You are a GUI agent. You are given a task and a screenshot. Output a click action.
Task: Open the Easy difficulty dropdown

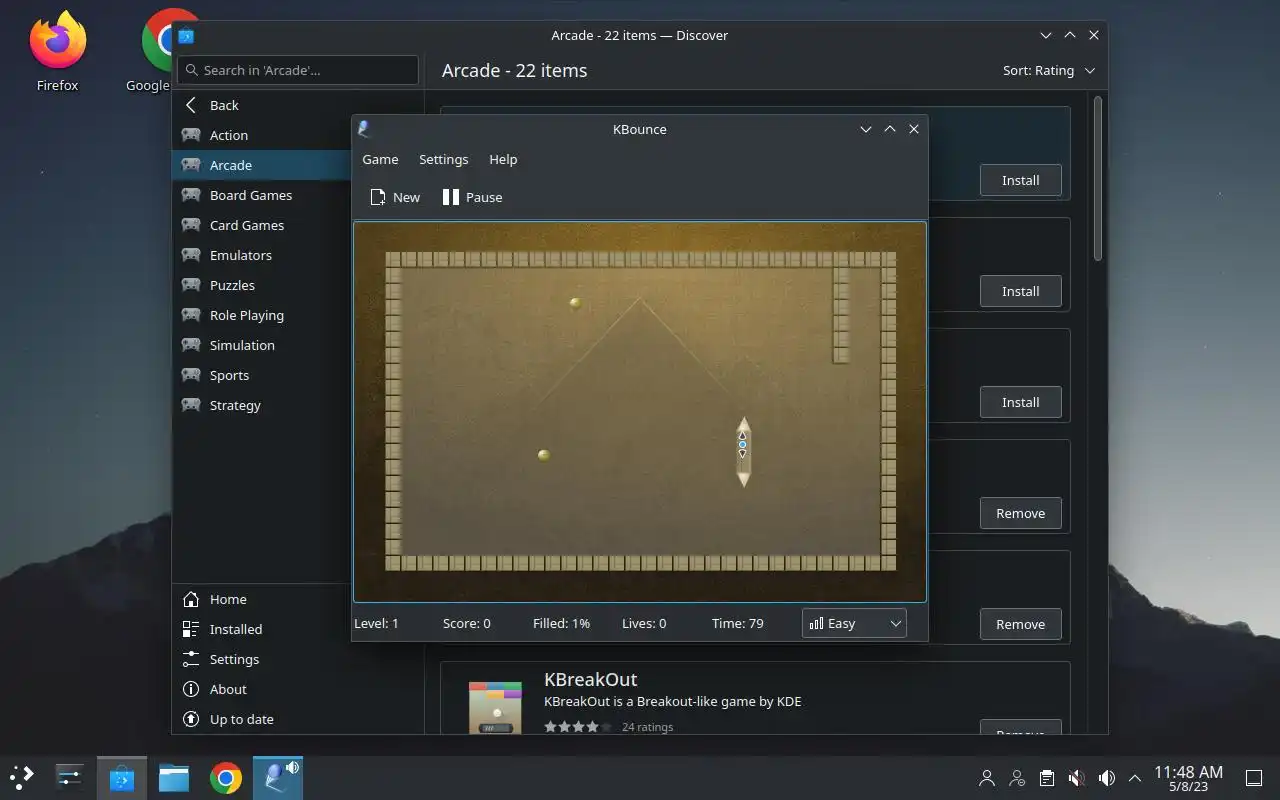(x=854, y=623)
